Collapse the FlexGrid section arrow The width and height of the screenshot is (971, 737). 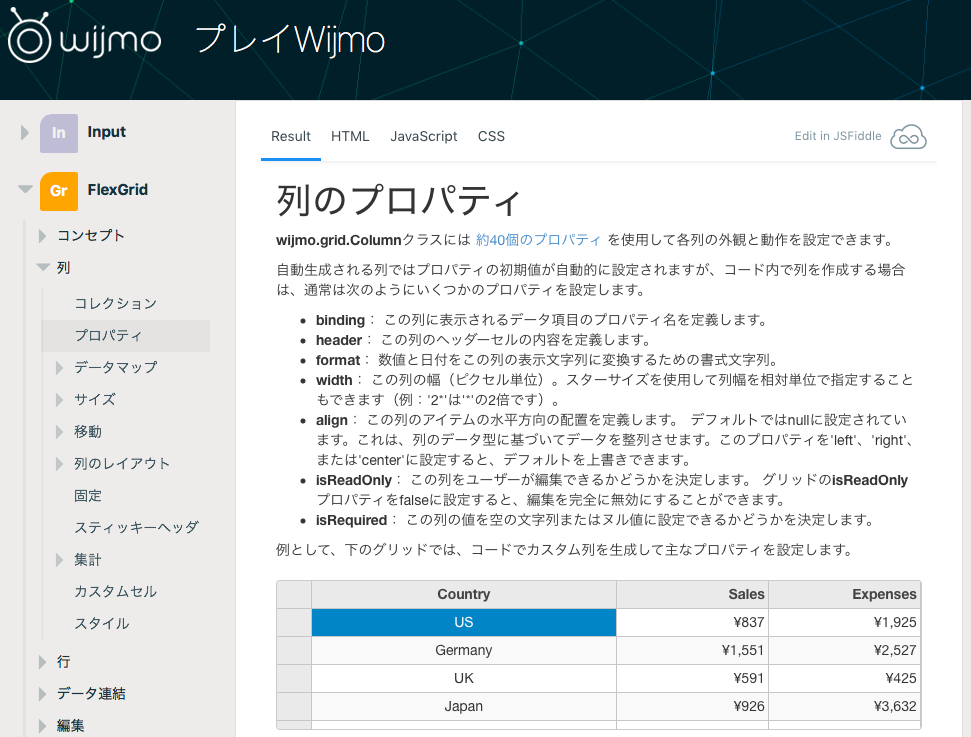pyautogui.click(x=25, y=189)
